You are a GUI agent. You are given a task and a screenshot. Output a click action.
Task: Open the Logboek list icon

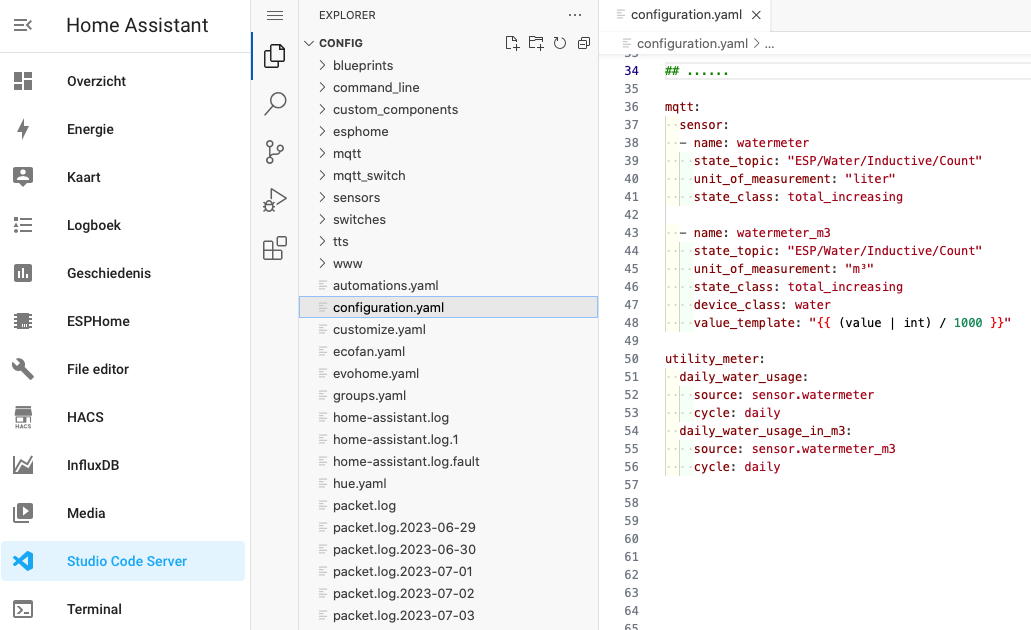coord(23,225)
